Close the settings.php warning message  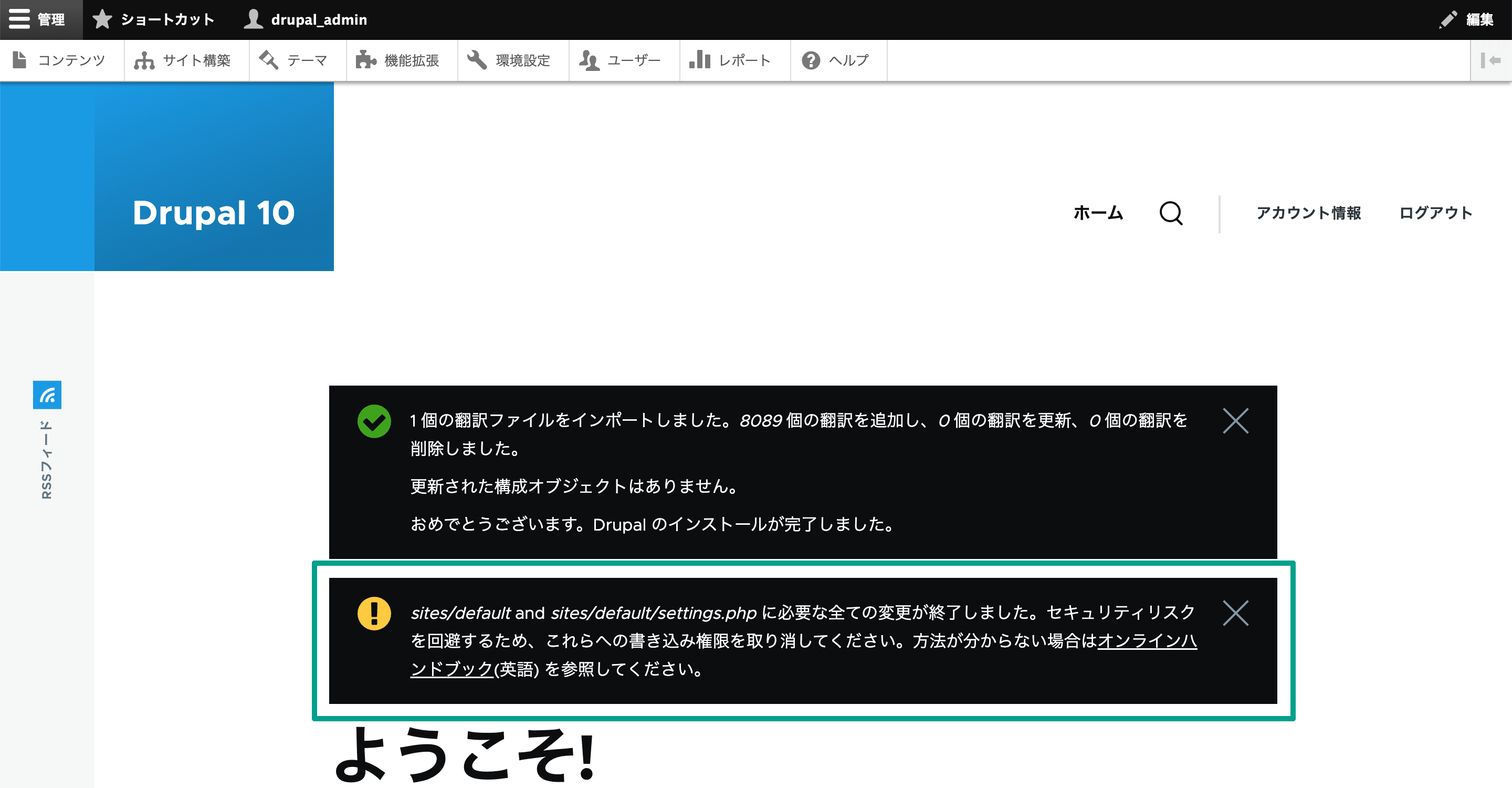point(1235,613)
